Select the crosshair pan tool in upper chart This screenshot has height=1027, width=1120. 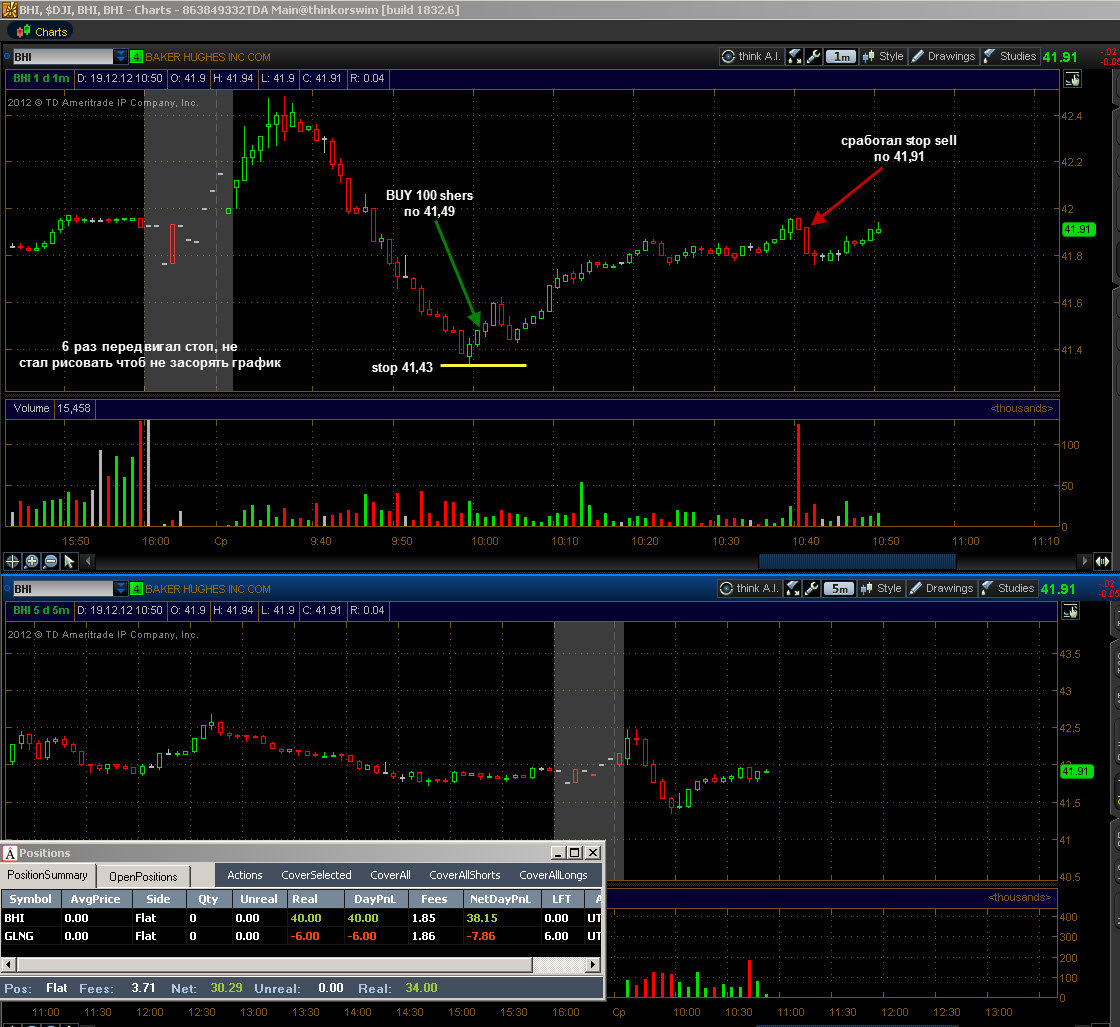pos(12,561)
